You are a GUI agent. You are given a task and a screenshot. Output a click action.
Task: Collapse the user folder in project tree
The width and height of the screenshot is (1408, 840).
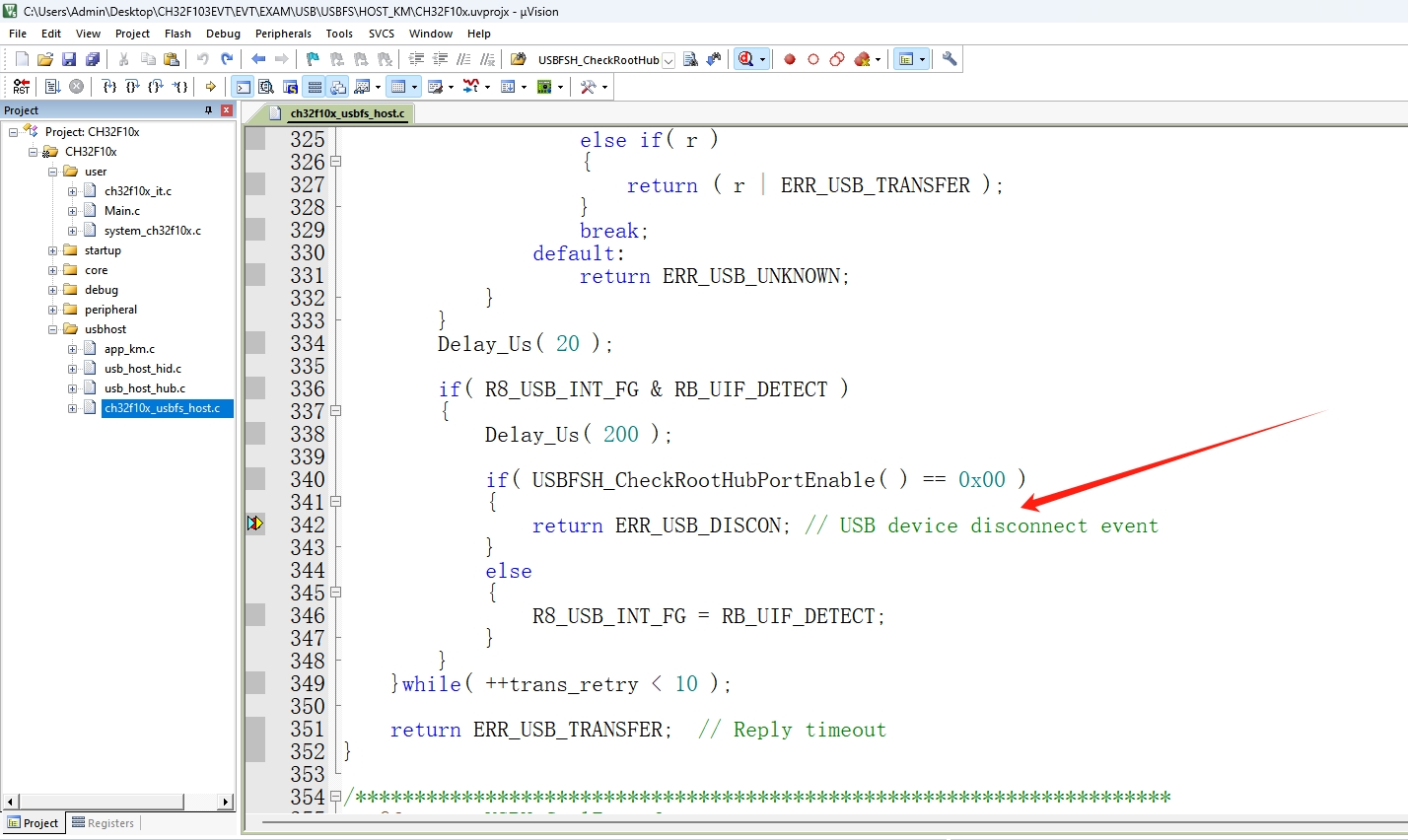(x=52, y=172)
